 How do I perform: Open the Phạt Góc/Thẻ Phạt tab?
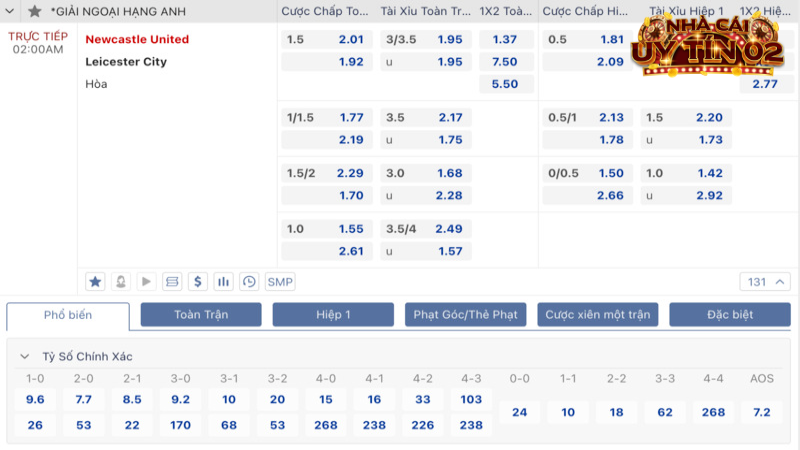point(465,315)
